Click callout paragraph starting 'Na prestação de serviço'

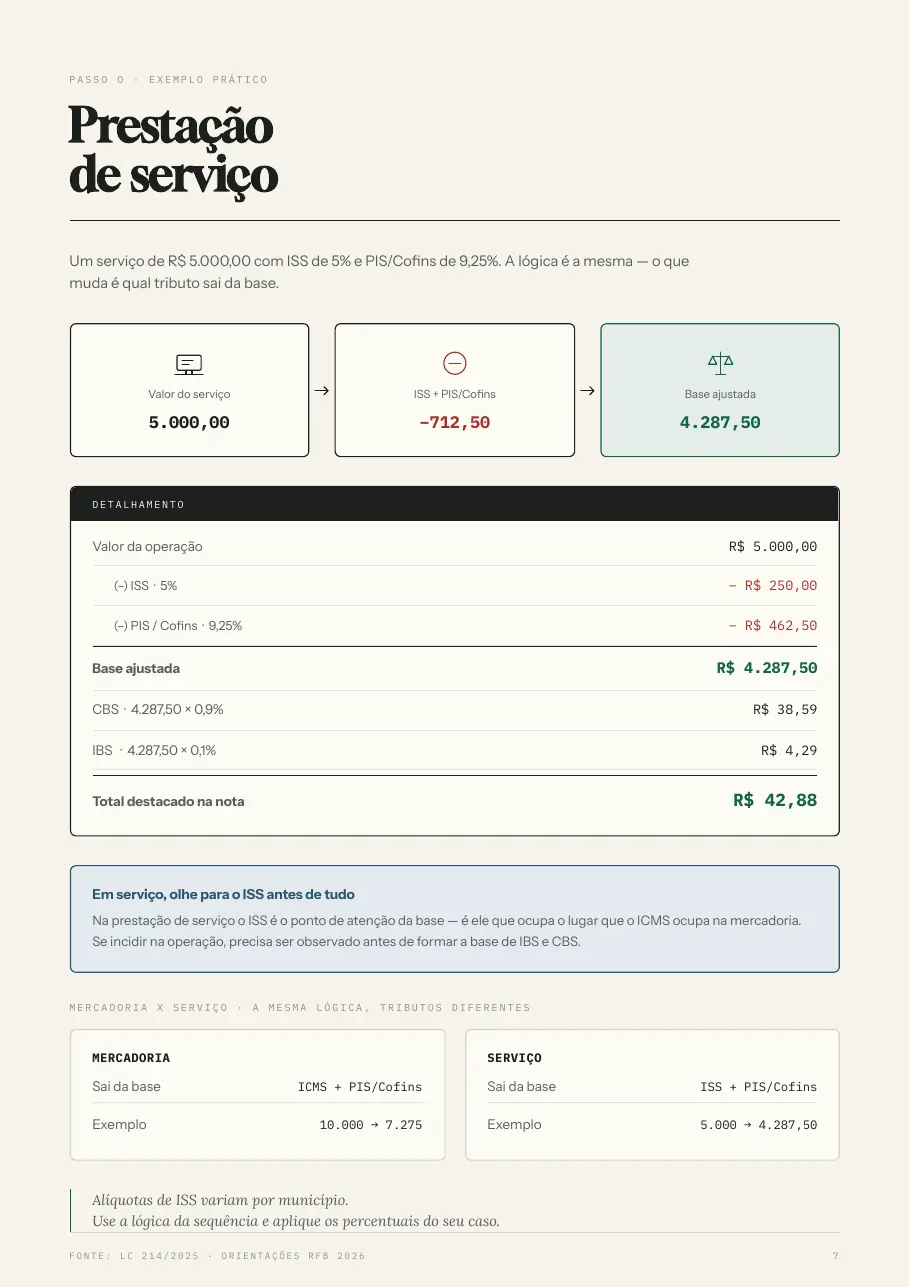[447, 931]
